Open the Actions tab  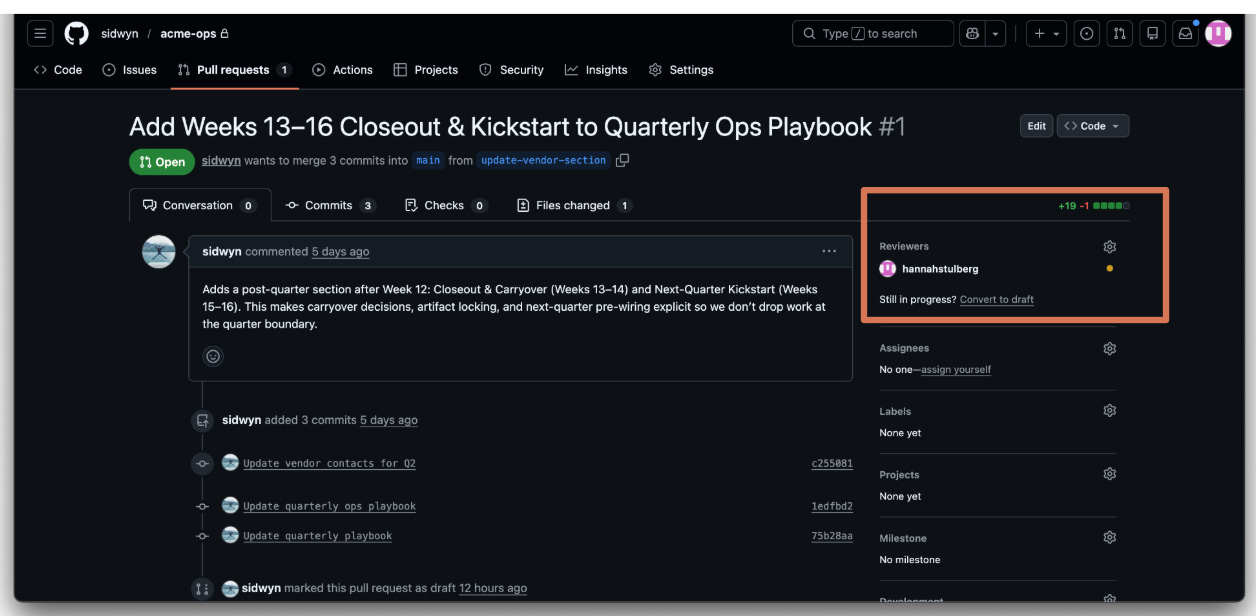(x=343, y=70)
